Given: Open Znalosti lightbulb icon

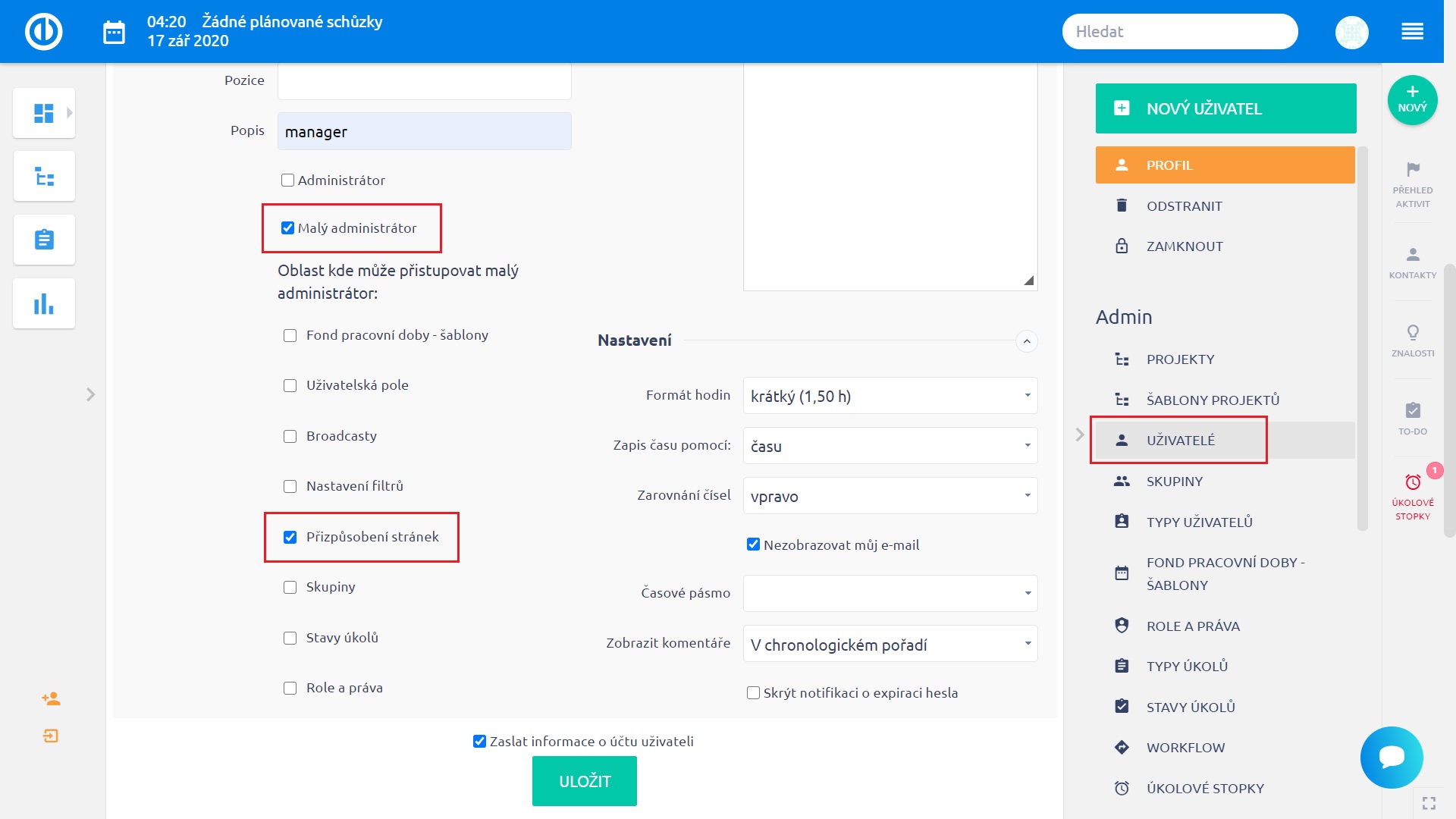Looking at the screenshot, I should (x=1412, y=333).
